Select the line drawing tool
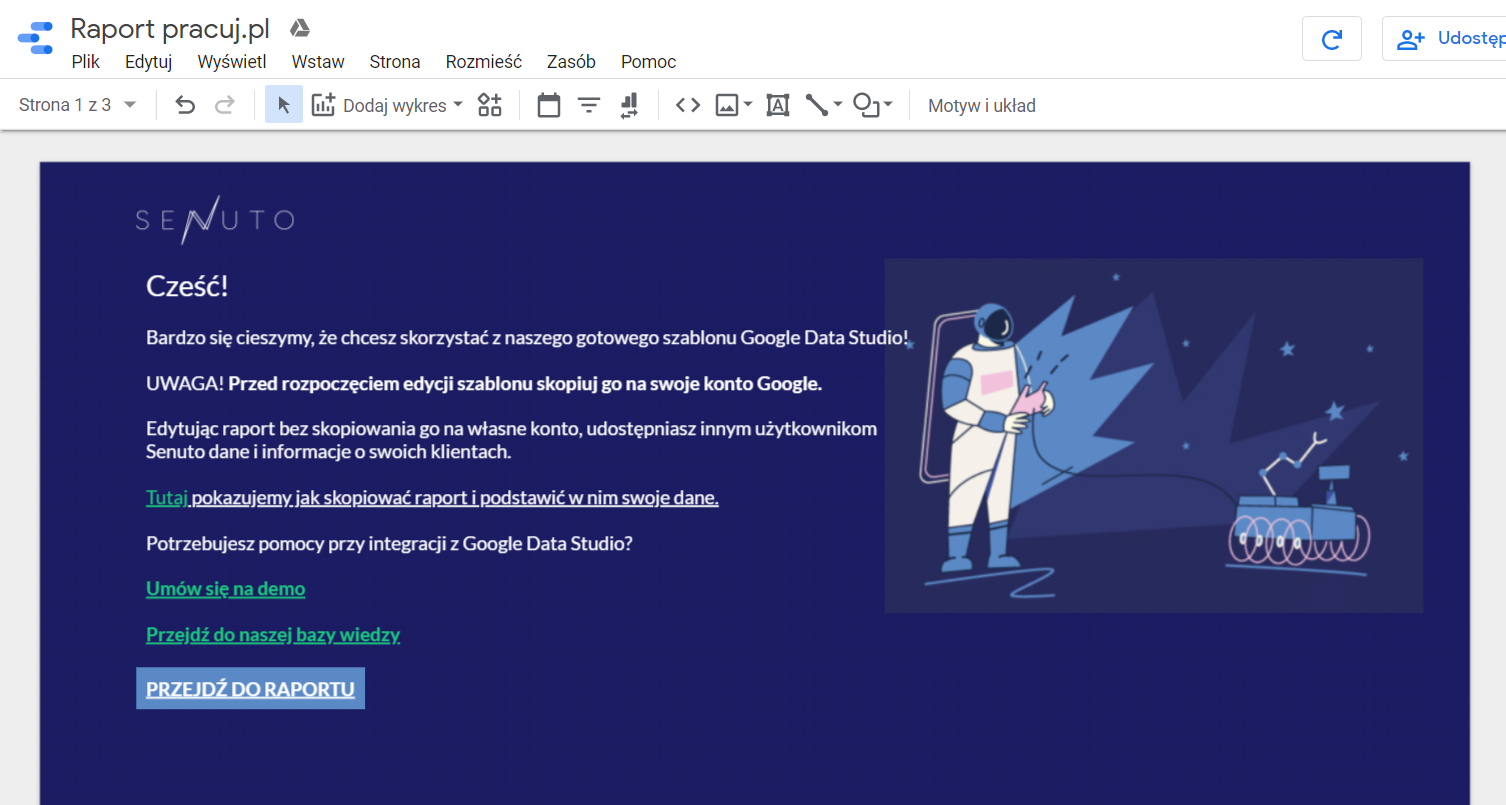1506x805 pixels. pyautogui.click(x=817, y=105)
